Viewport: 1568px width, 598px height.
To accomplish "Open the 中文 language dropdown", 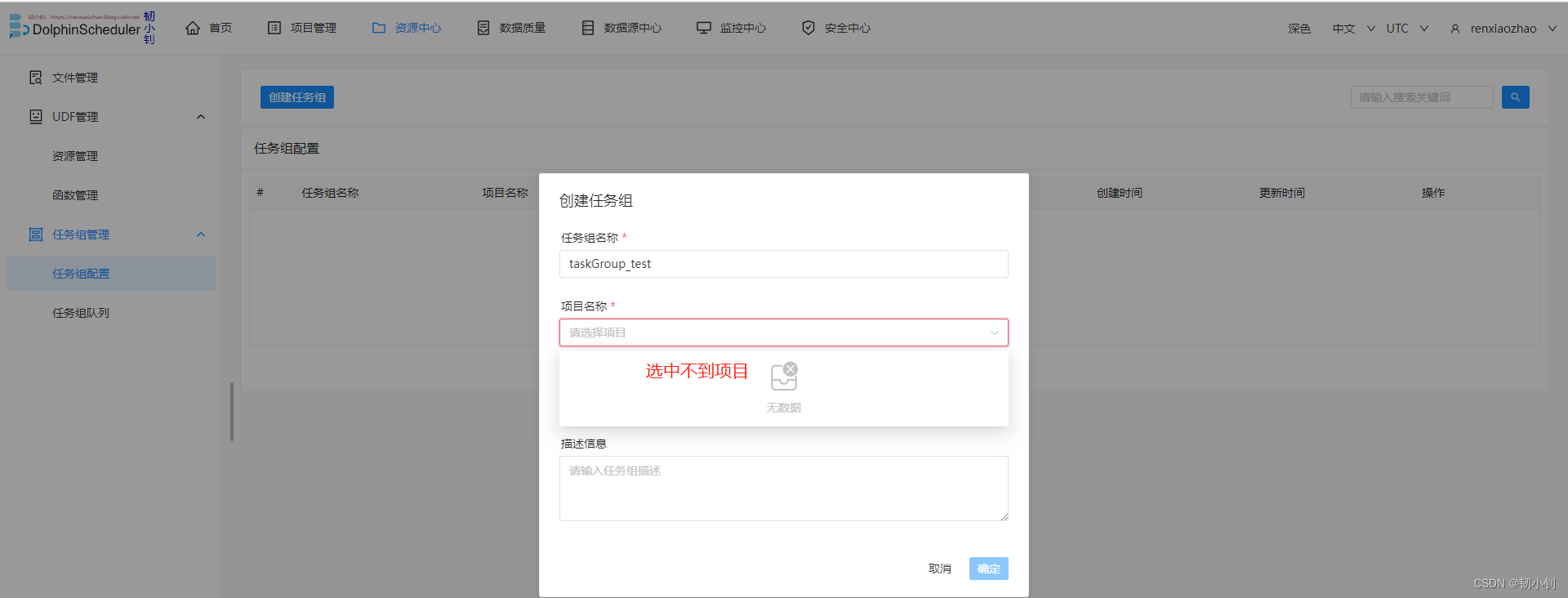I will (1353, 29).
